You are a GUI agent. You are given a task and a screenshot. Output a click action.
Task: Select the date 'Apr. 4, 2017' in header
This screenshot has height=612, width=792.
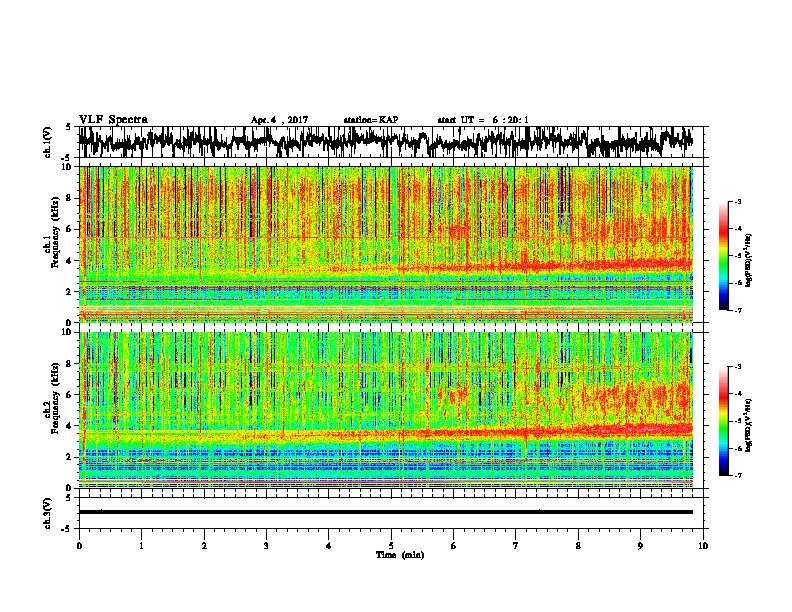279,120
